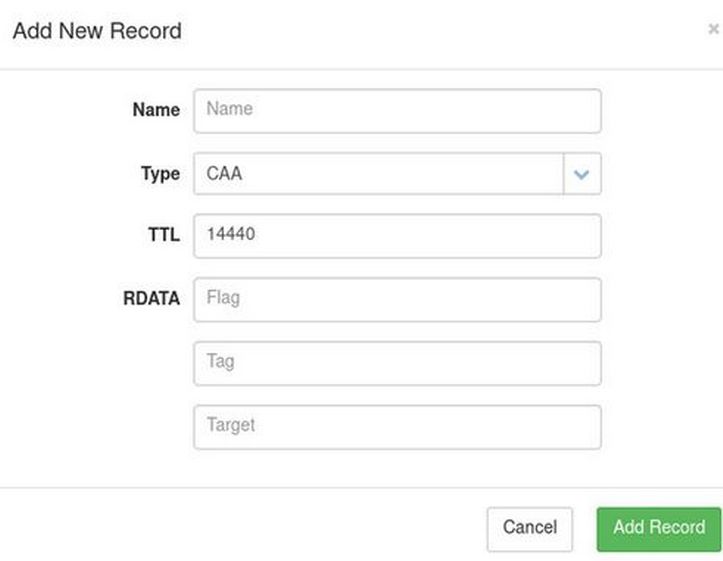Click the Tag placeholder text
This screenshot has width=723, height=561.
coord(220,361)
